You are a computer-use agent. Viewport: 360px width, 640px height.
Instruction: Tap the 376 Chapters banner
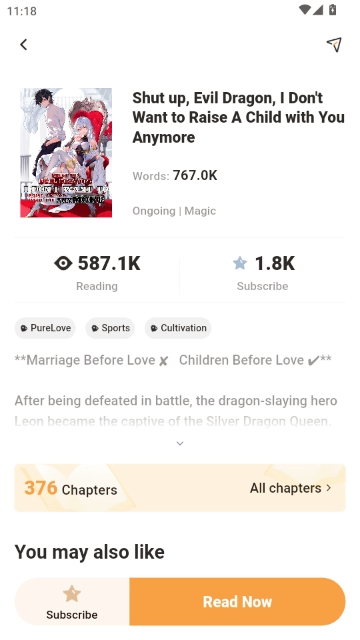tap(180, 488)
